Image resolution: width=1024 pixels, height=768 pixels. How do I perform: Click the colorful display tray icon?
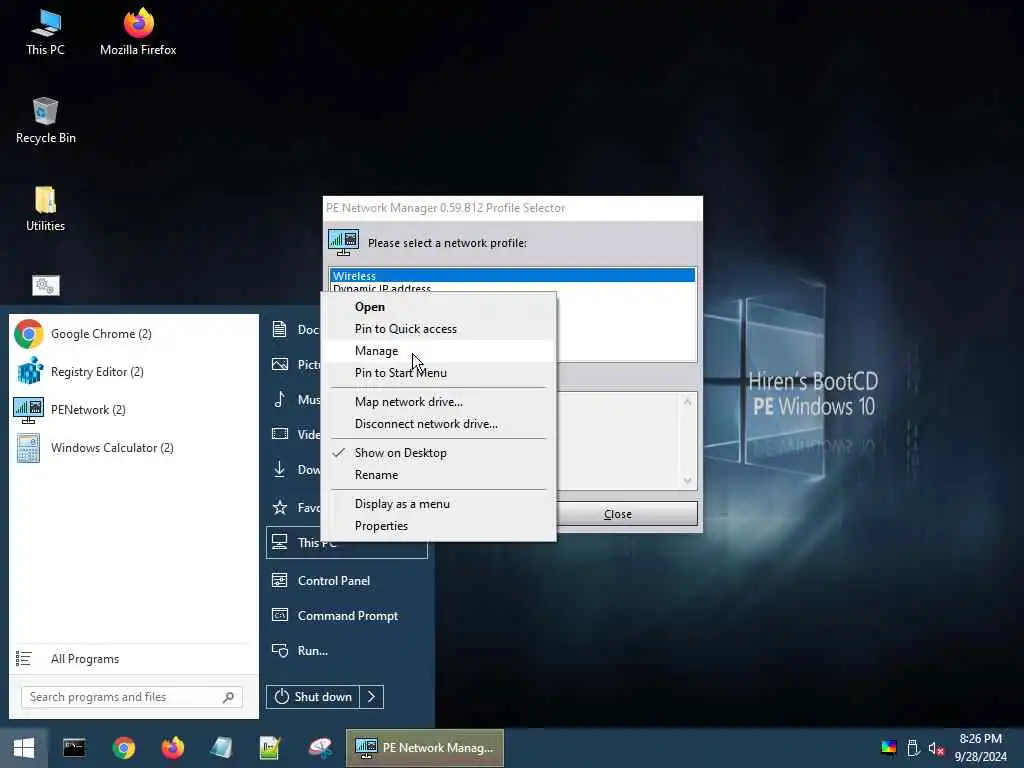pyautogui.click(x=889, y=748)
